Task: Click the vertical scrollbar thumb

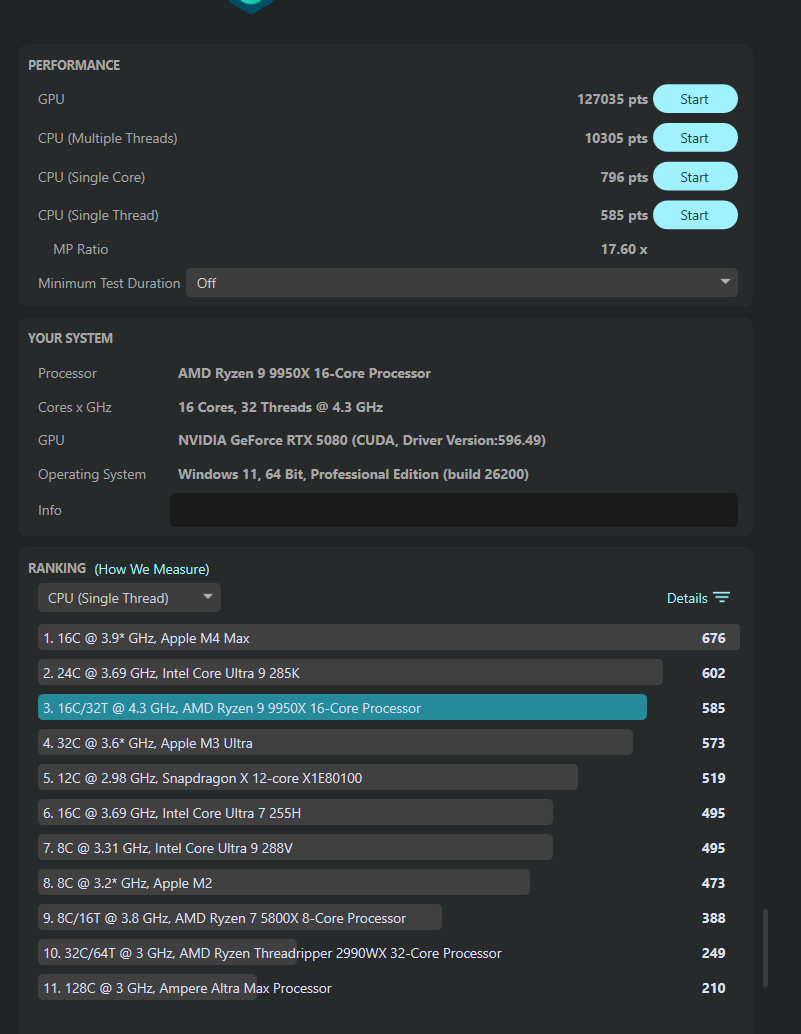Action: (x=765, y=948)
